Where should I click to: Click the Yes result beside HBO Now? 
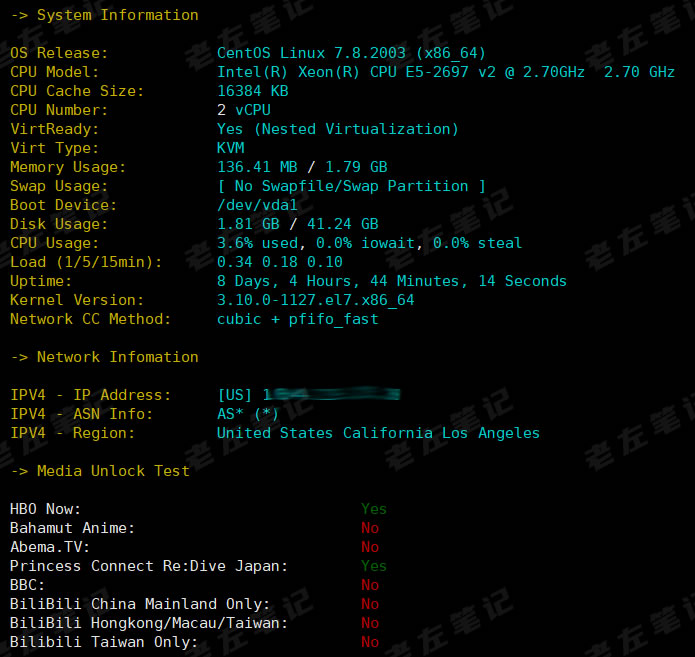(373, 509)
